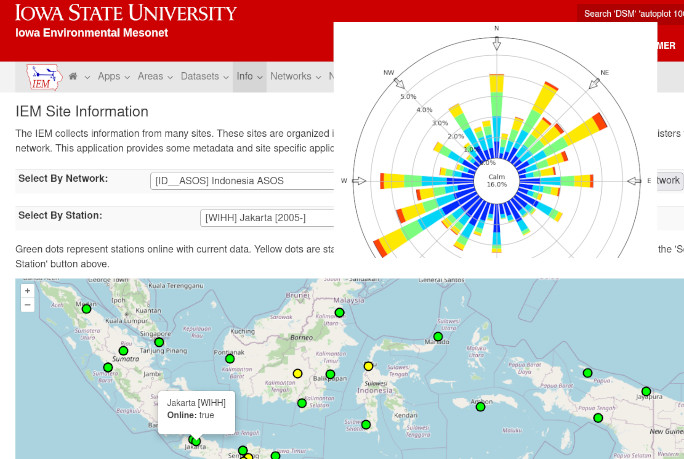The image size is (684, 459).
Task: Select the green dot near Kalimantan Utara
Action: 339,312
